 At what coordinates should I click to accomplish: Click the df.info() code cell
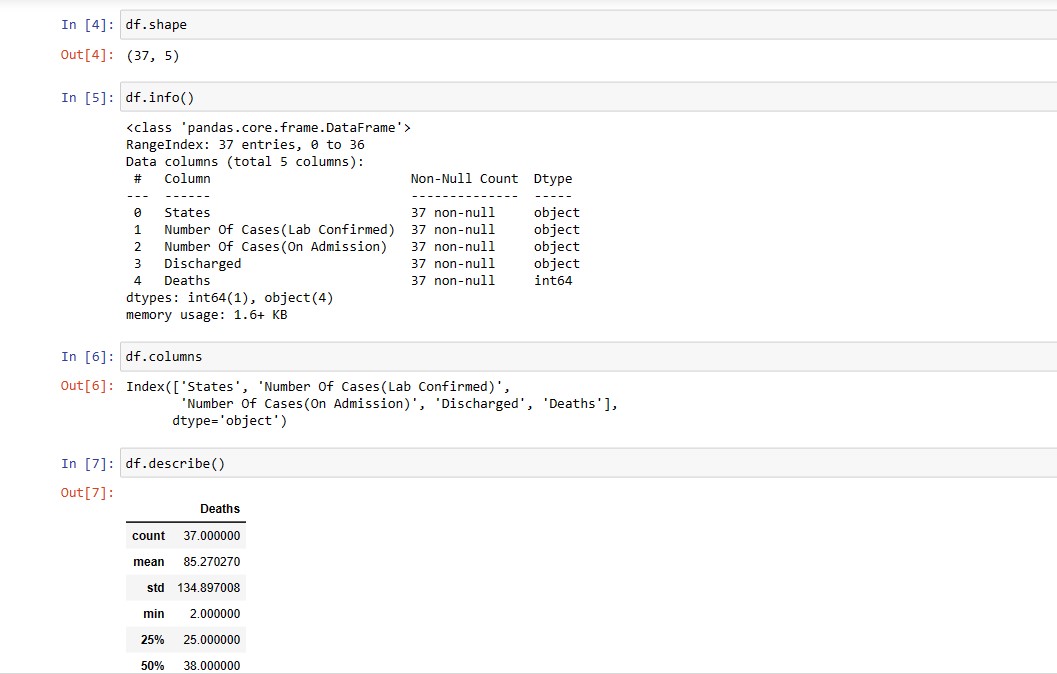(588, 97)
